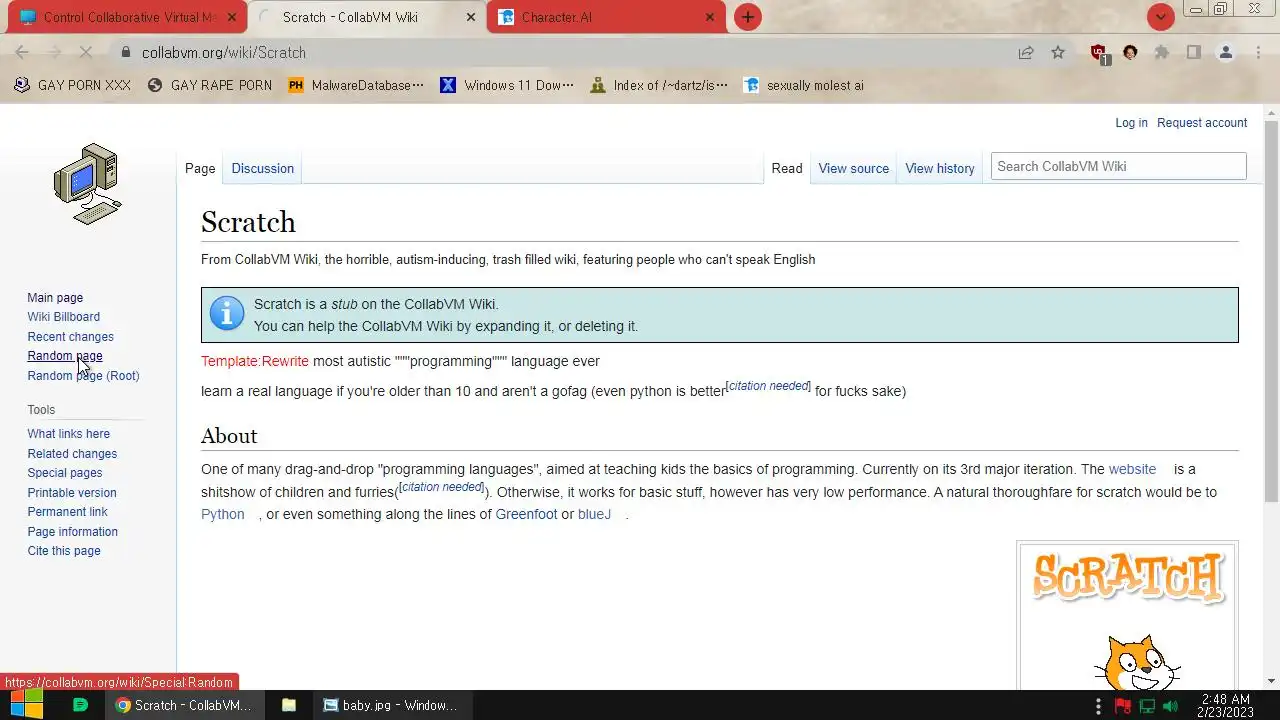Open the red Template:Rewrite link
Screen dimensions: 1280x720
click(x=255, y=361)
